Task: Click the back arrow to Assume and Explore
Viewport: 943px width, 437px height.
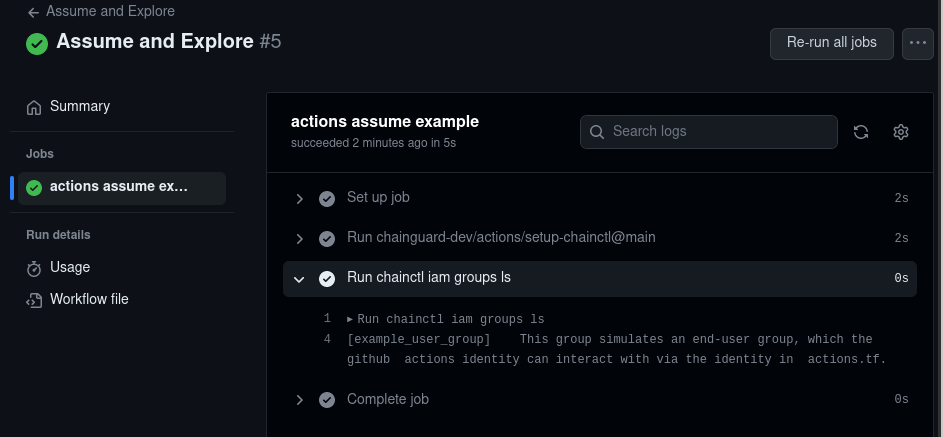Action: [34, 12]
